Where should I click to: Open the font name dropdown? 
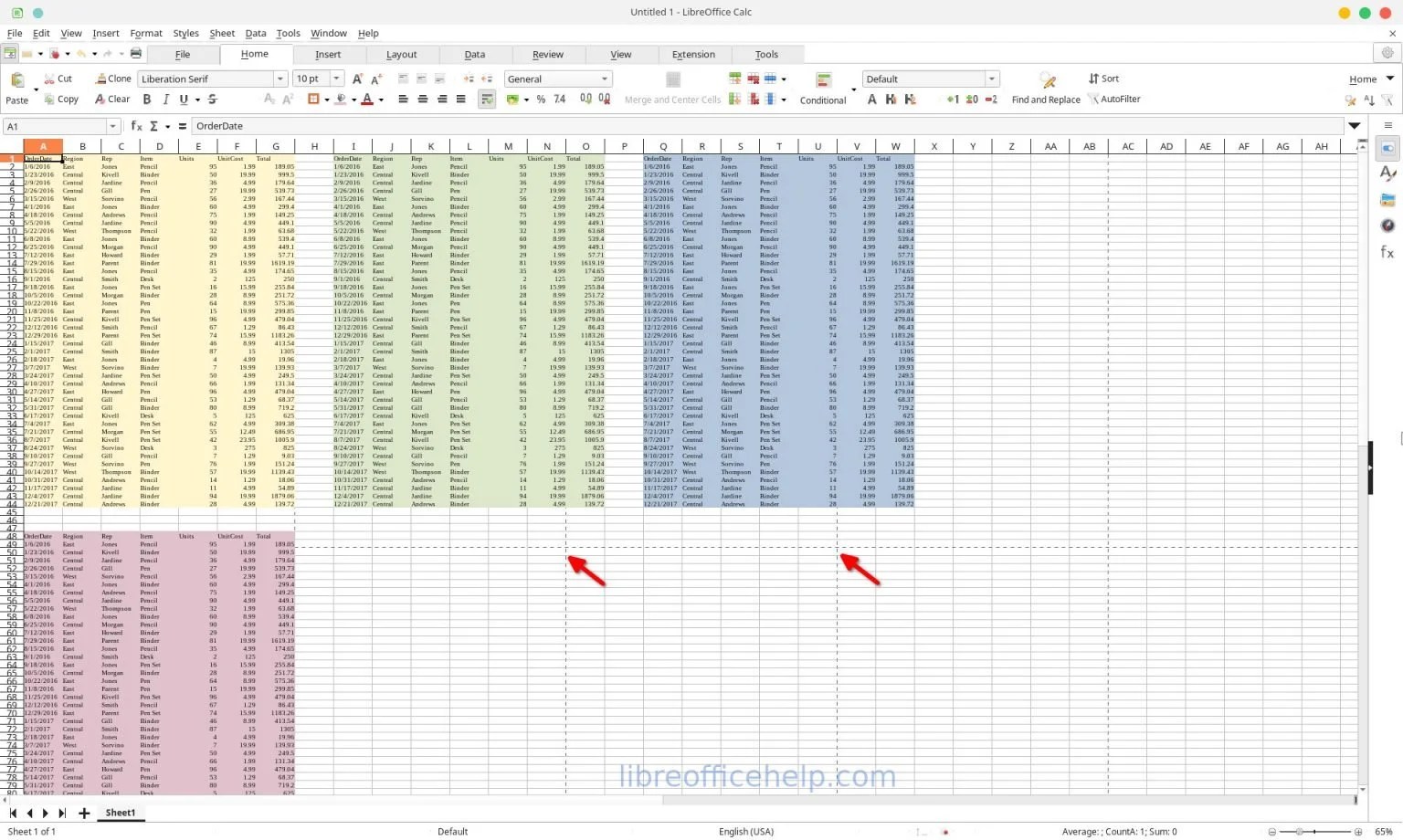pos(280,79)
